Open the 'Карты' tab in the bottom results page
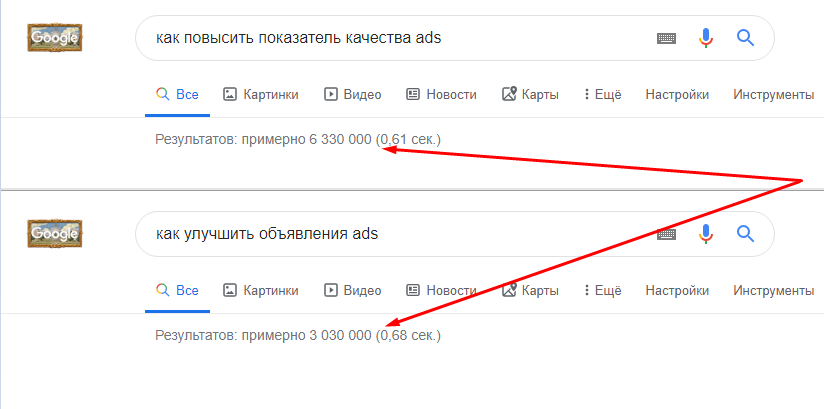Screen dimensions: 824x409 pos(530,291)
